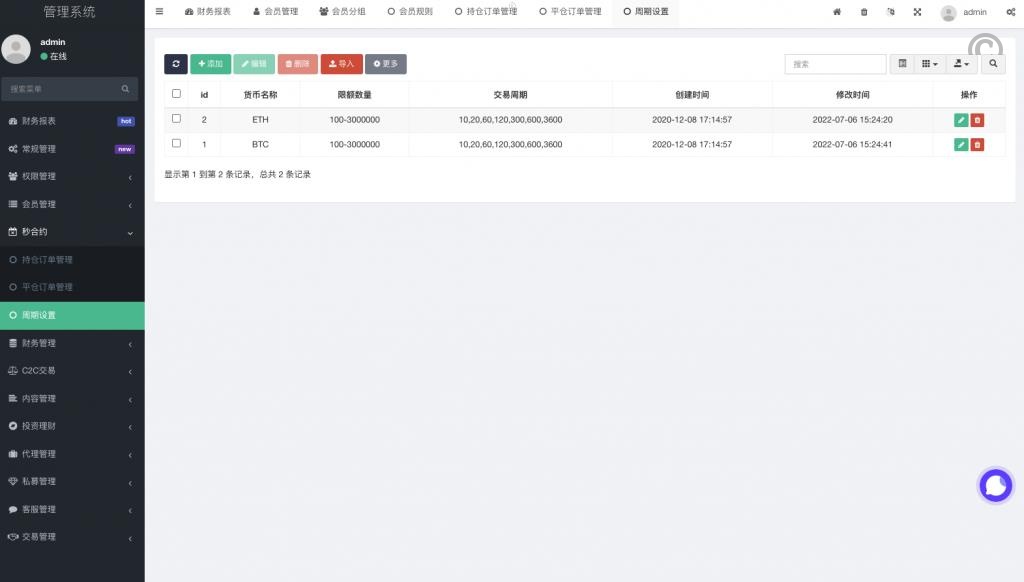The height and width of the screenshot is (582, 1024).
Task: Check the select-all checkbox in table header
Action: click(177, 94)
